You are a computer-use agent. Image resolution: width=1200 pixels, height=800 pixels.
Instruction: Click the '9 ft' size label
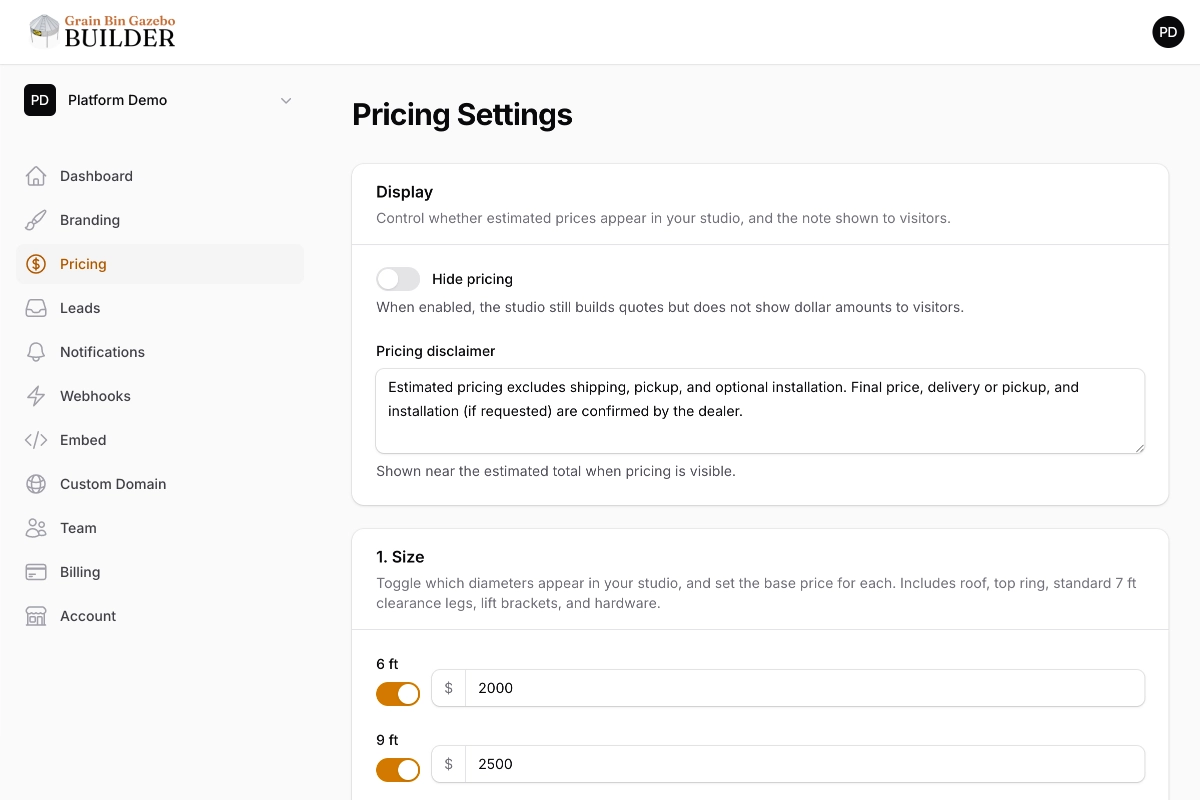click(x=387, y=740)
